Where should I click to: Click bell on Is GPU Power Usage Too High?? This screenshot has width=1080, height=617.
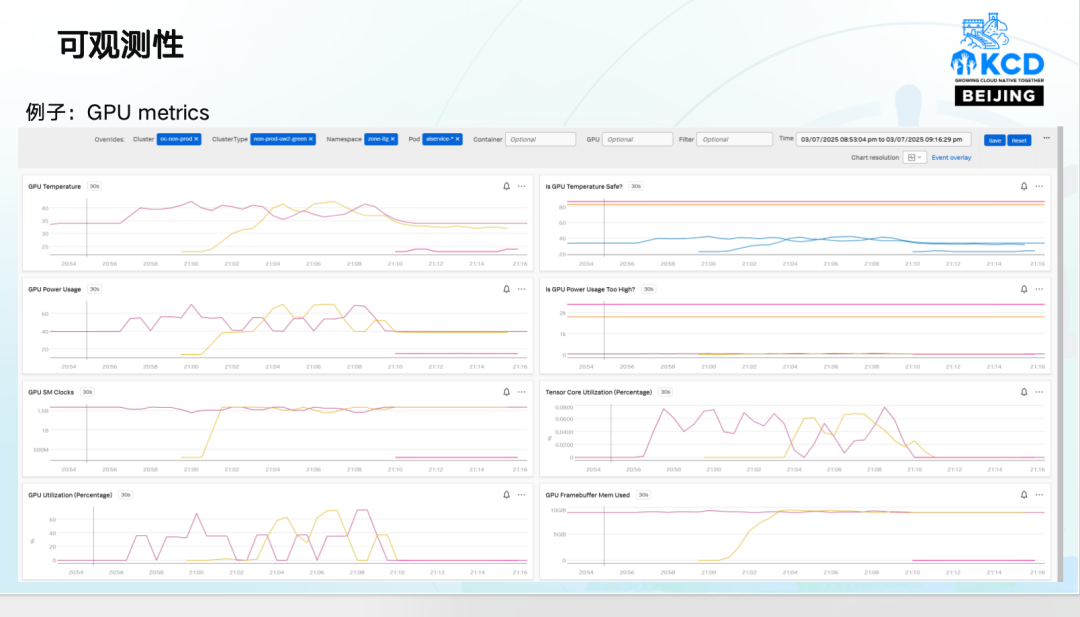click(x=1024, y=289)
